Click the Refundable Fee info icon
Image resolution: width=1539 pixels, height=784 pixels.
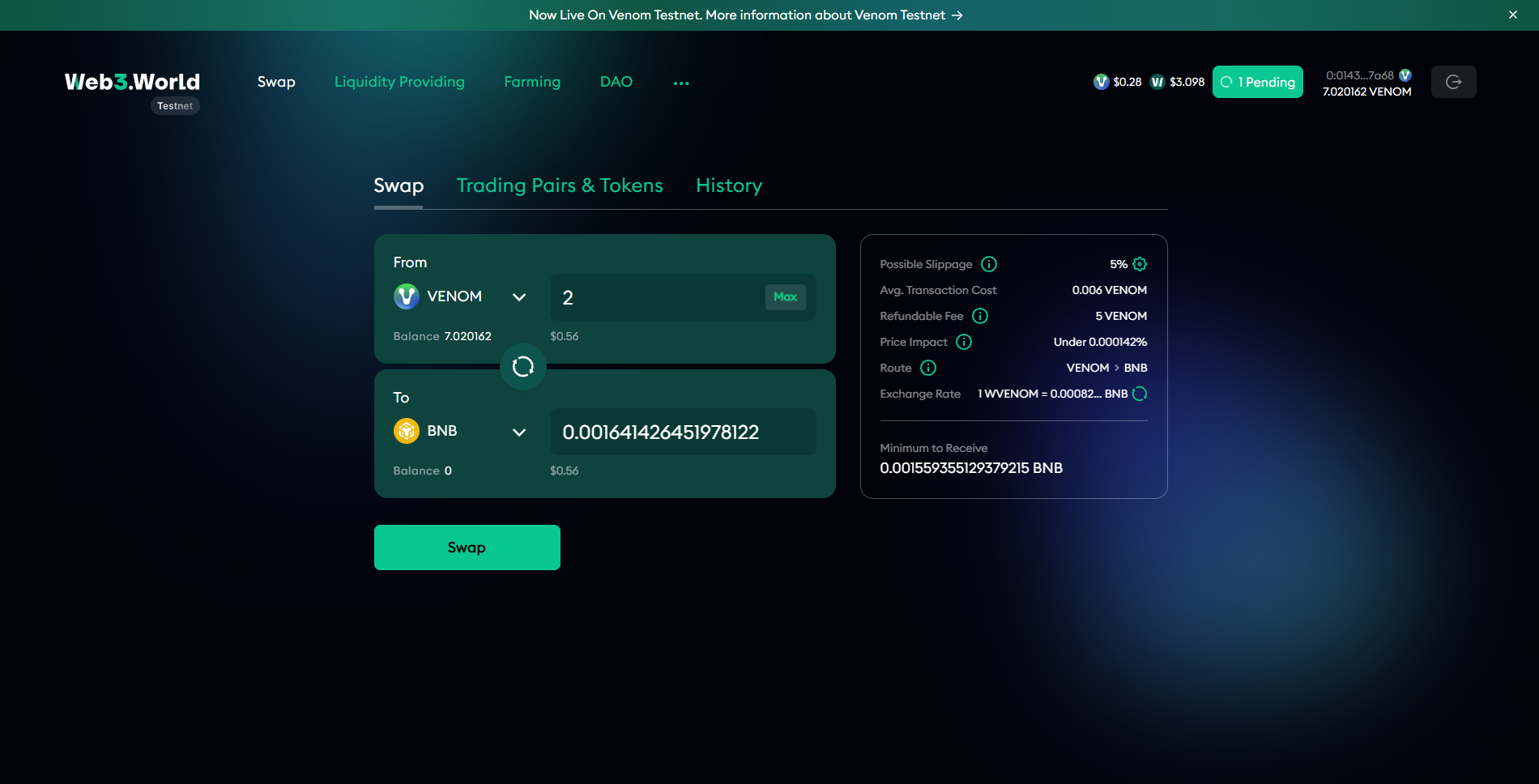coord(980,316)
